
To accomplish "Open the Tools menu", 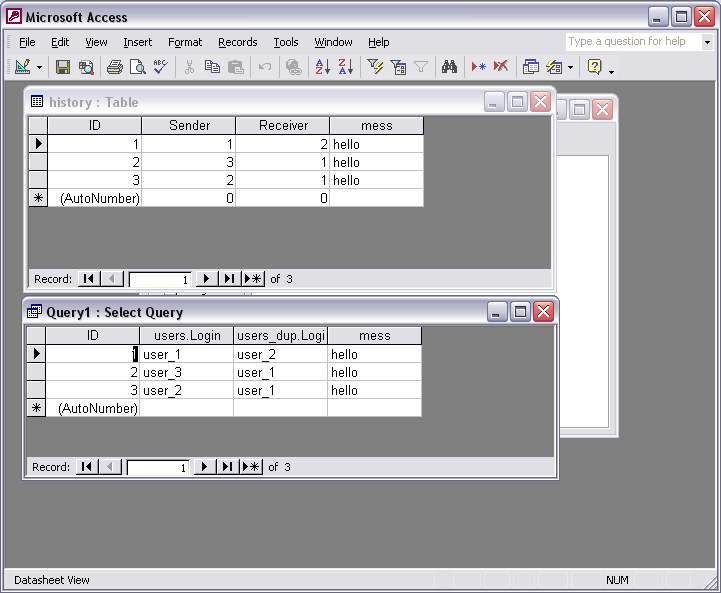I will (x=286, y=42).
